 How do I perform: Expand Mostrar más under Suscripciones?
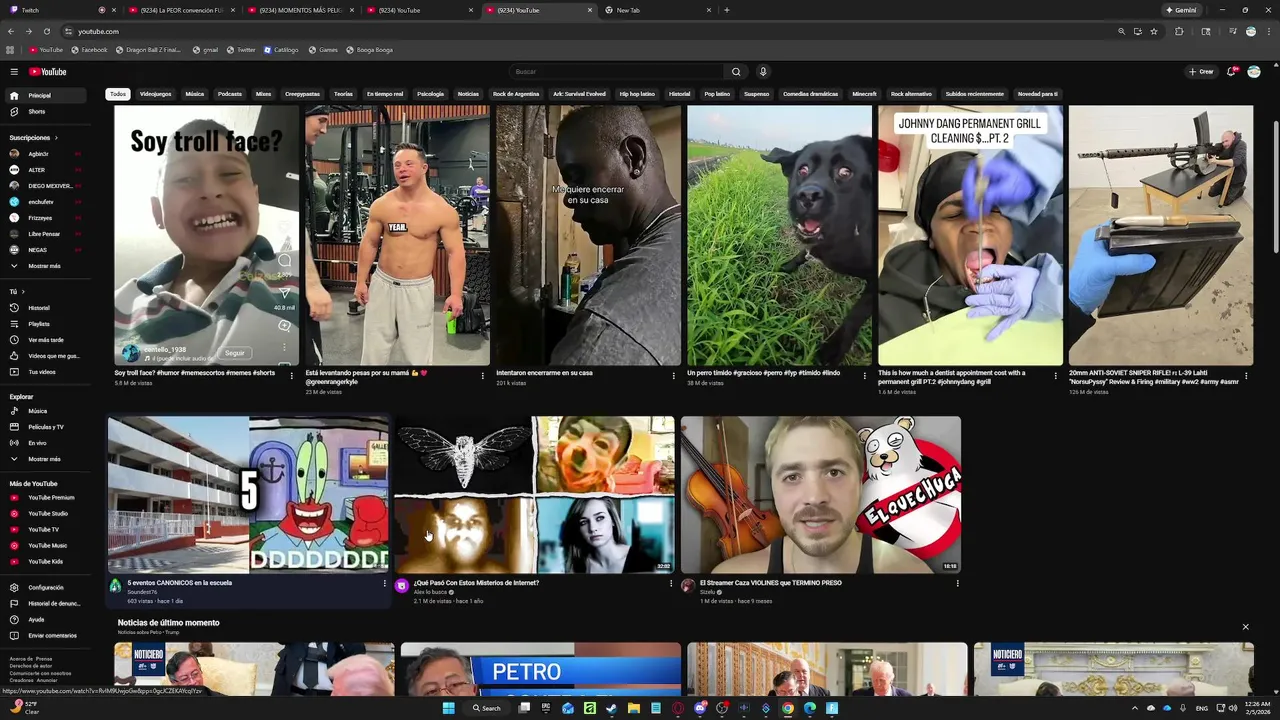pos(45,266)
